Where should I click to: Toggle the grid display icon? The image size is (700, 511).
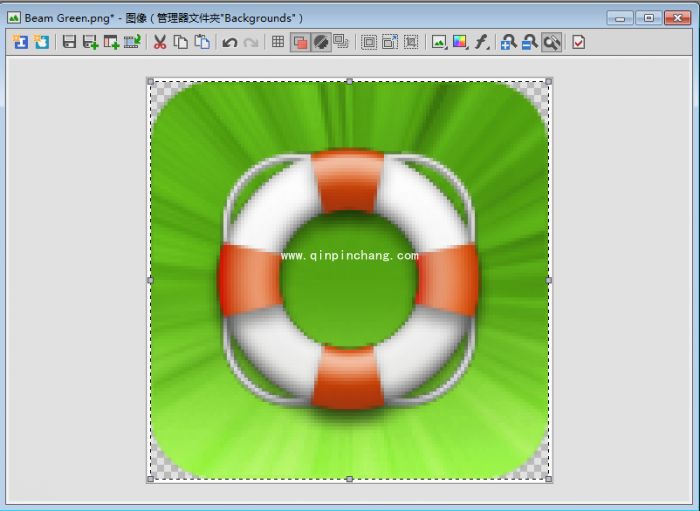pos(278,42)
